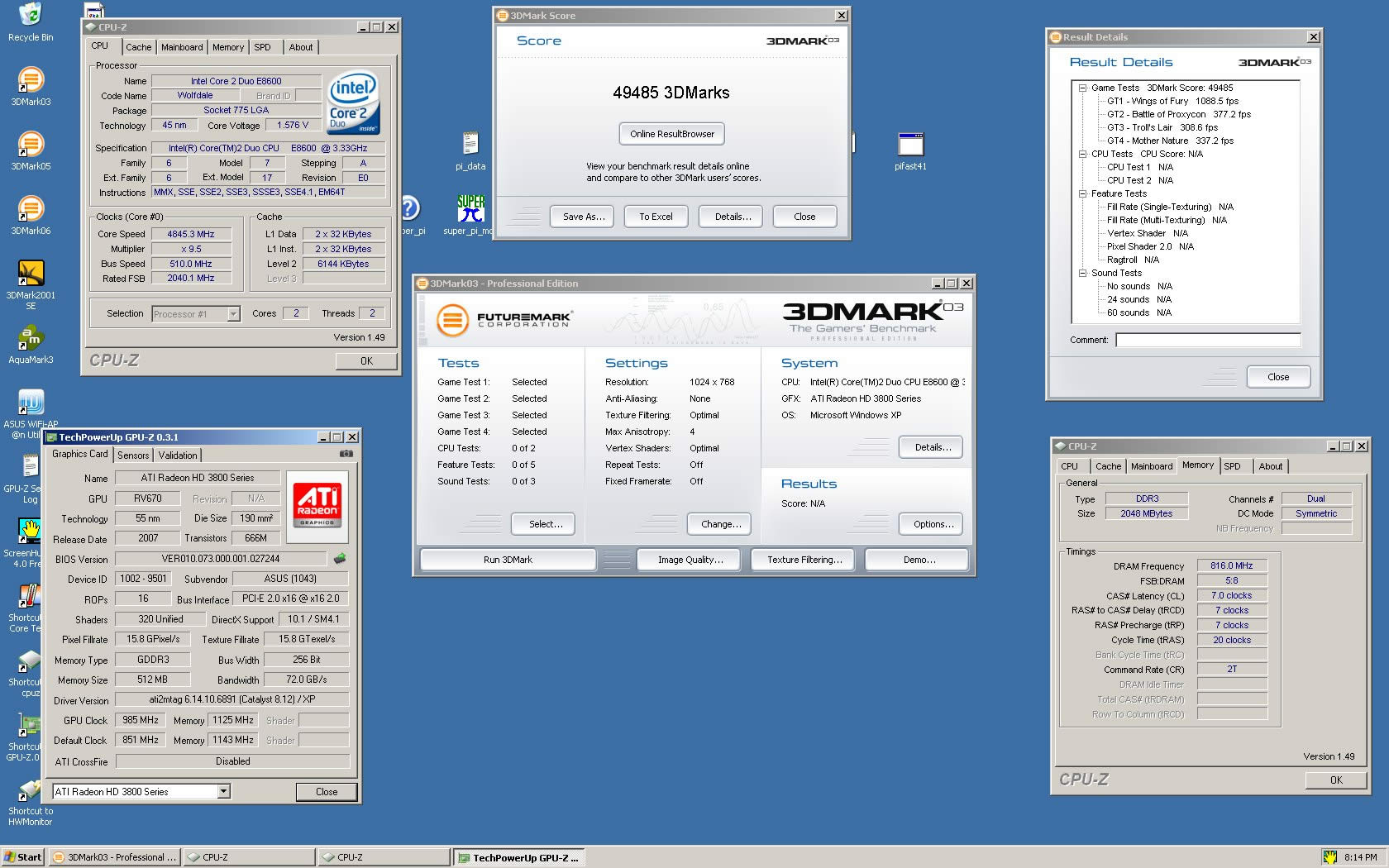This screenshot has width=1389, height=868.
Task: Click the Futuremark logo in 3DMark03 window
Action: [x=504, y=319]
